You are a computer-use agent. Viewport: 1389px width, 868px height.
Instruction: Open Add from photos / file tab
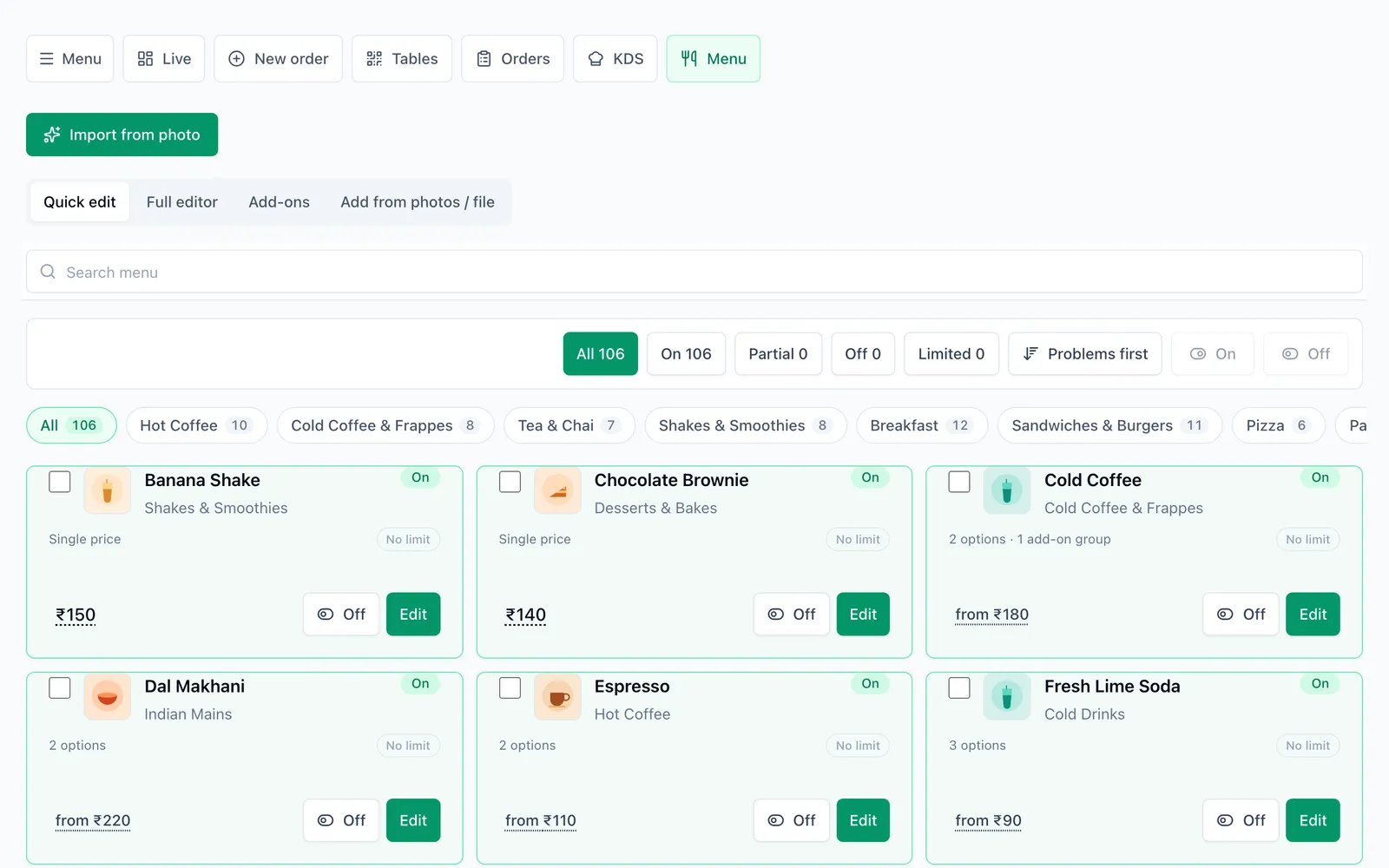point(418,202)
